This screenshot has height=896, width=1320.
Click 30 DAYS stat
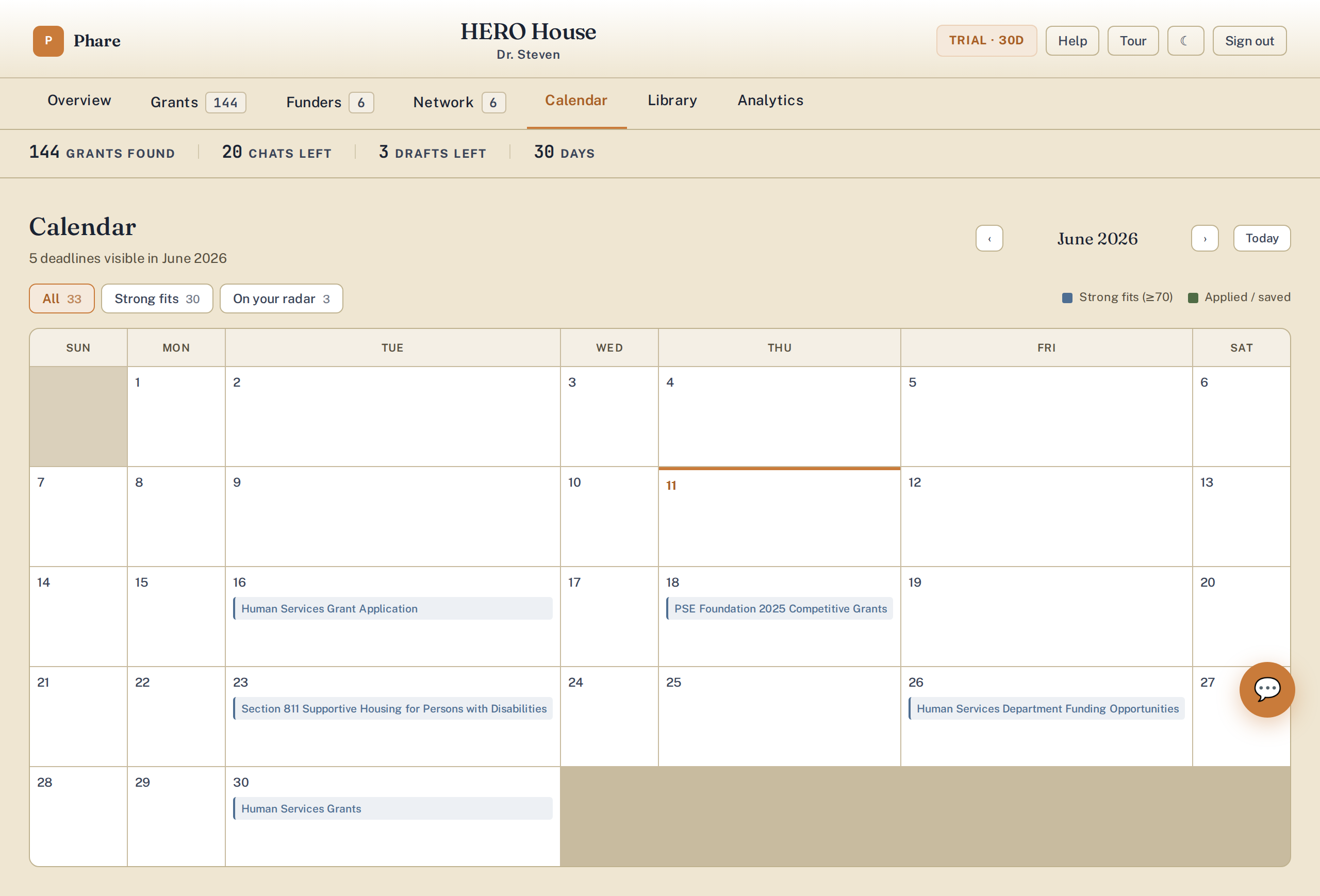tap(565, 152)
